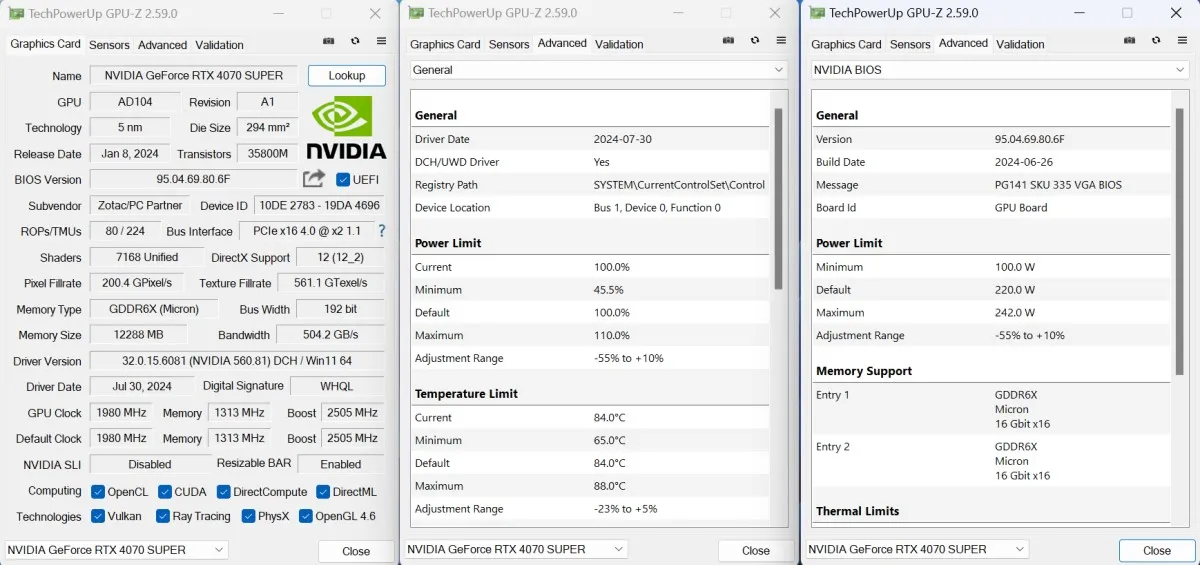1200x565 pixels.
Task: Click the BIOS Version field 95.04.69.80.6F
Action: (x=194, y=180)
